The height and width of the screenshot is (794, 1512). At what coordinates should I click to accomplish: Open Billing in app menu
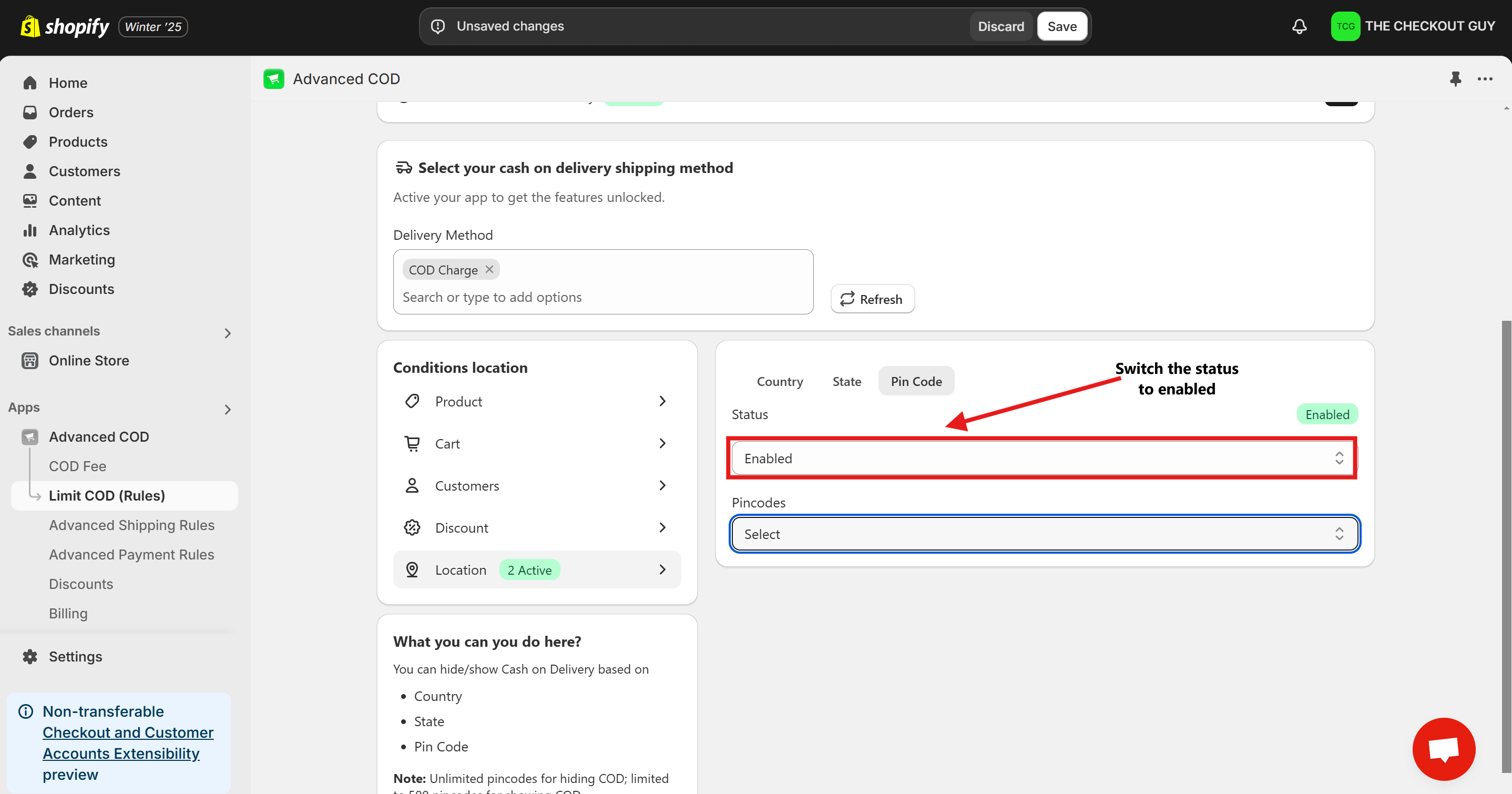68,613
